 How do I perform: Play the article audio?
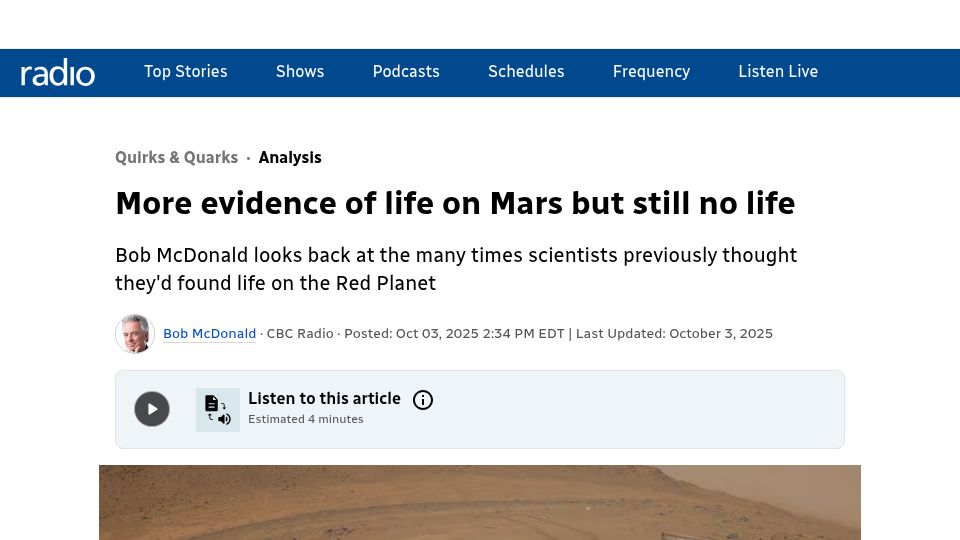coord(152,409)
